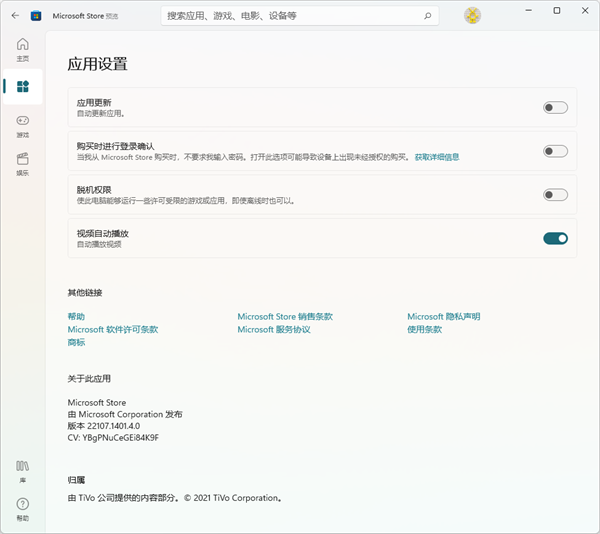Screen dimensions: 600x534
Task: Open Microsoft 服务协议 link
Action: click(x=274, y=329)
